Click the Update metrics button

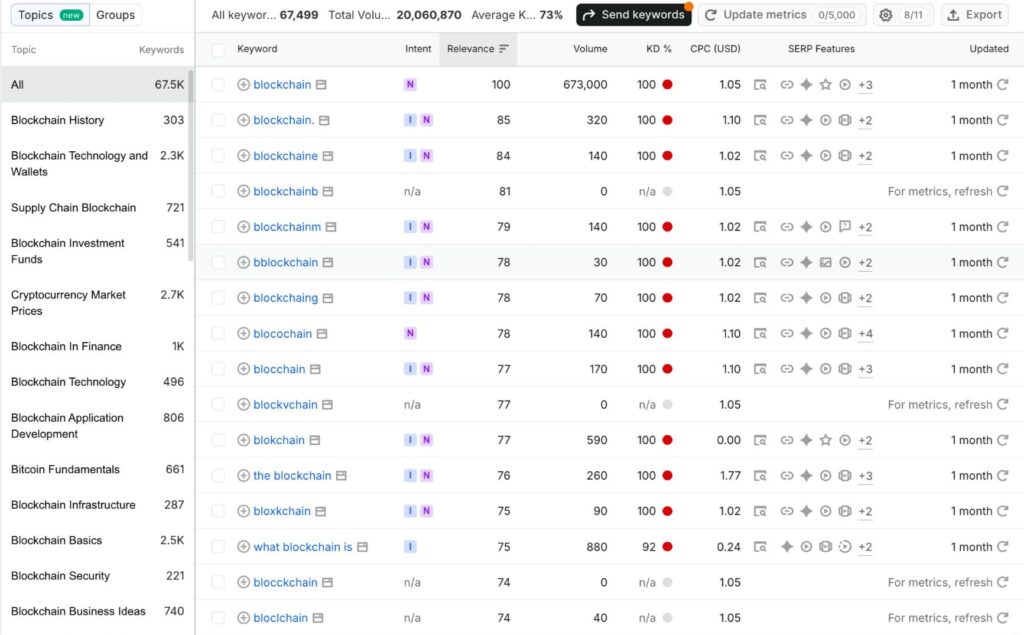click(782, 15)
